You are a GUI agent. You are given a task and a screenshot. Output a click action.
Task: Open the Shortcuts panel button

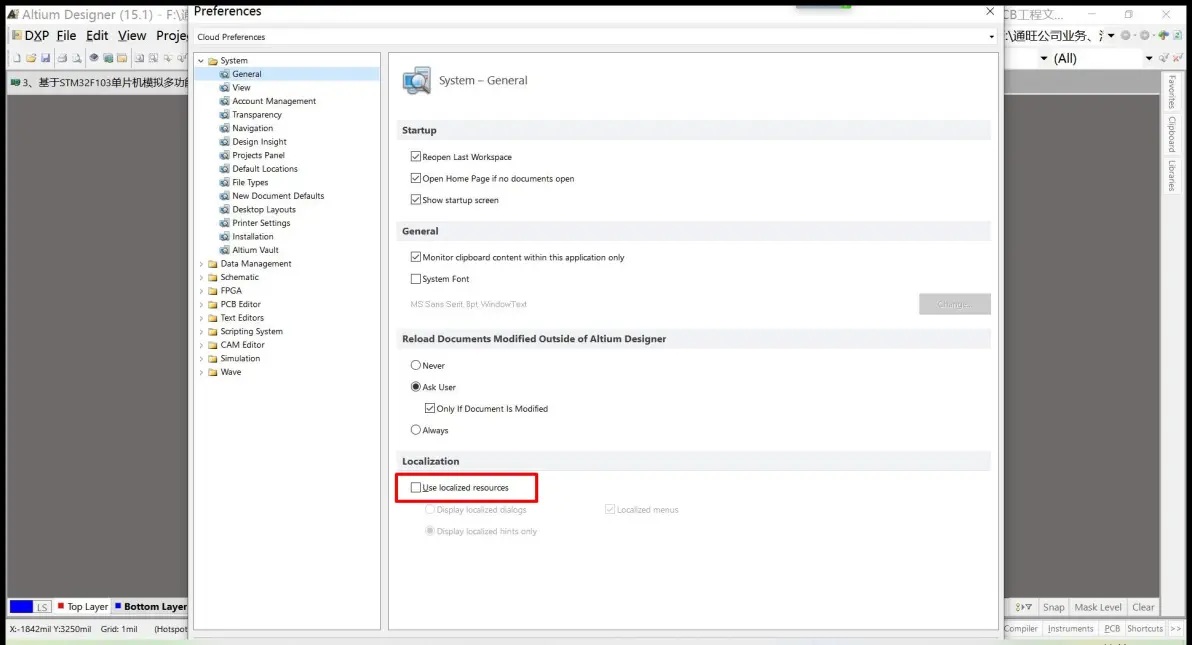[x=1145, y=629]
